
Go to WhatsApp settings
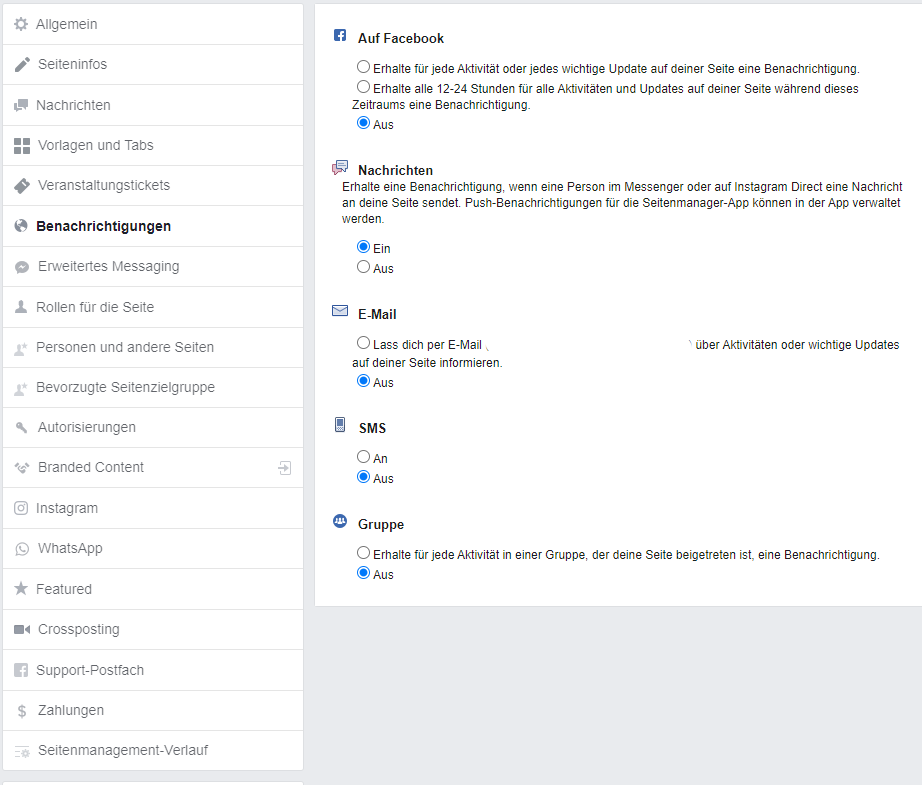153,549
